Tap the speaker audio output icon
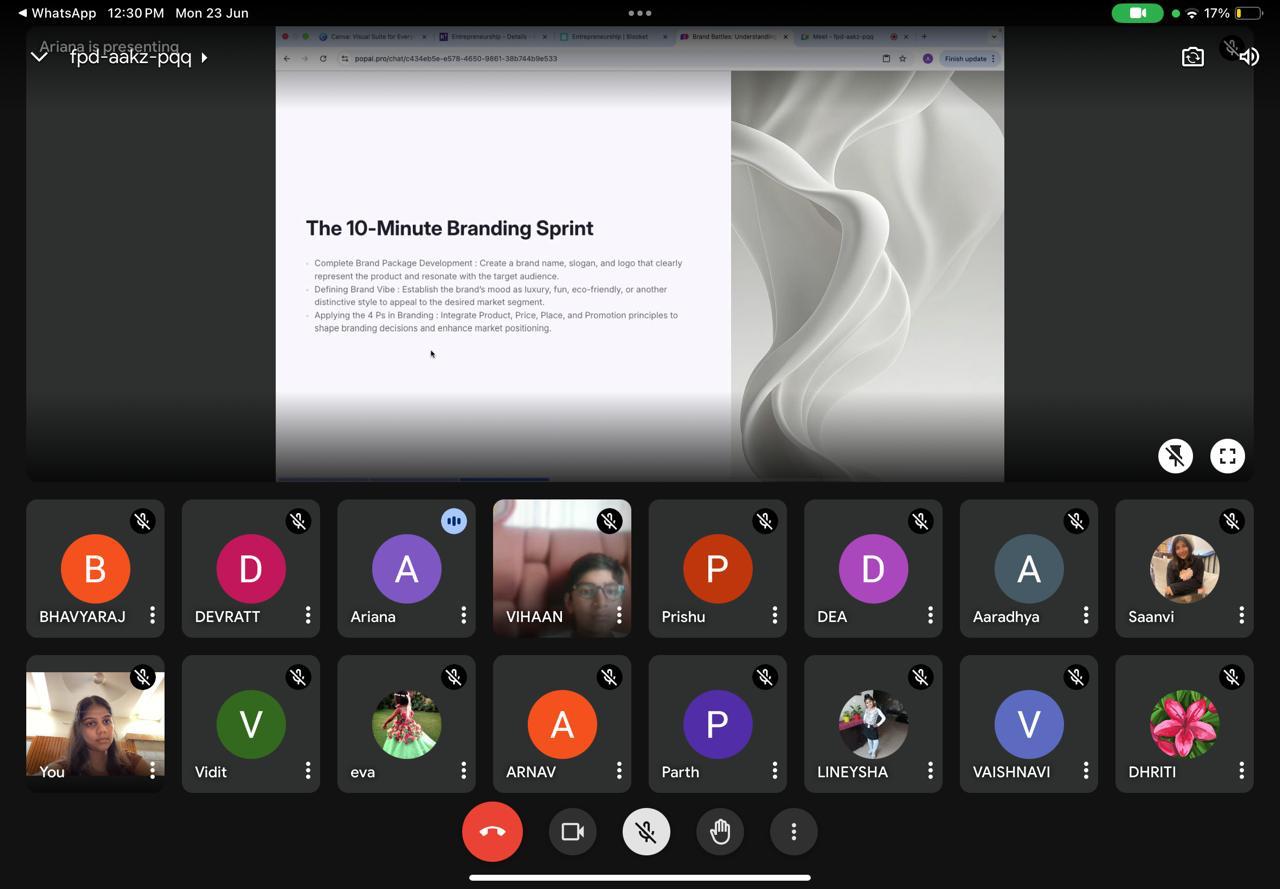Image resolution: width=1280 pixels, height=889 pixels. pyautogui.click(x=1249, y=57)
